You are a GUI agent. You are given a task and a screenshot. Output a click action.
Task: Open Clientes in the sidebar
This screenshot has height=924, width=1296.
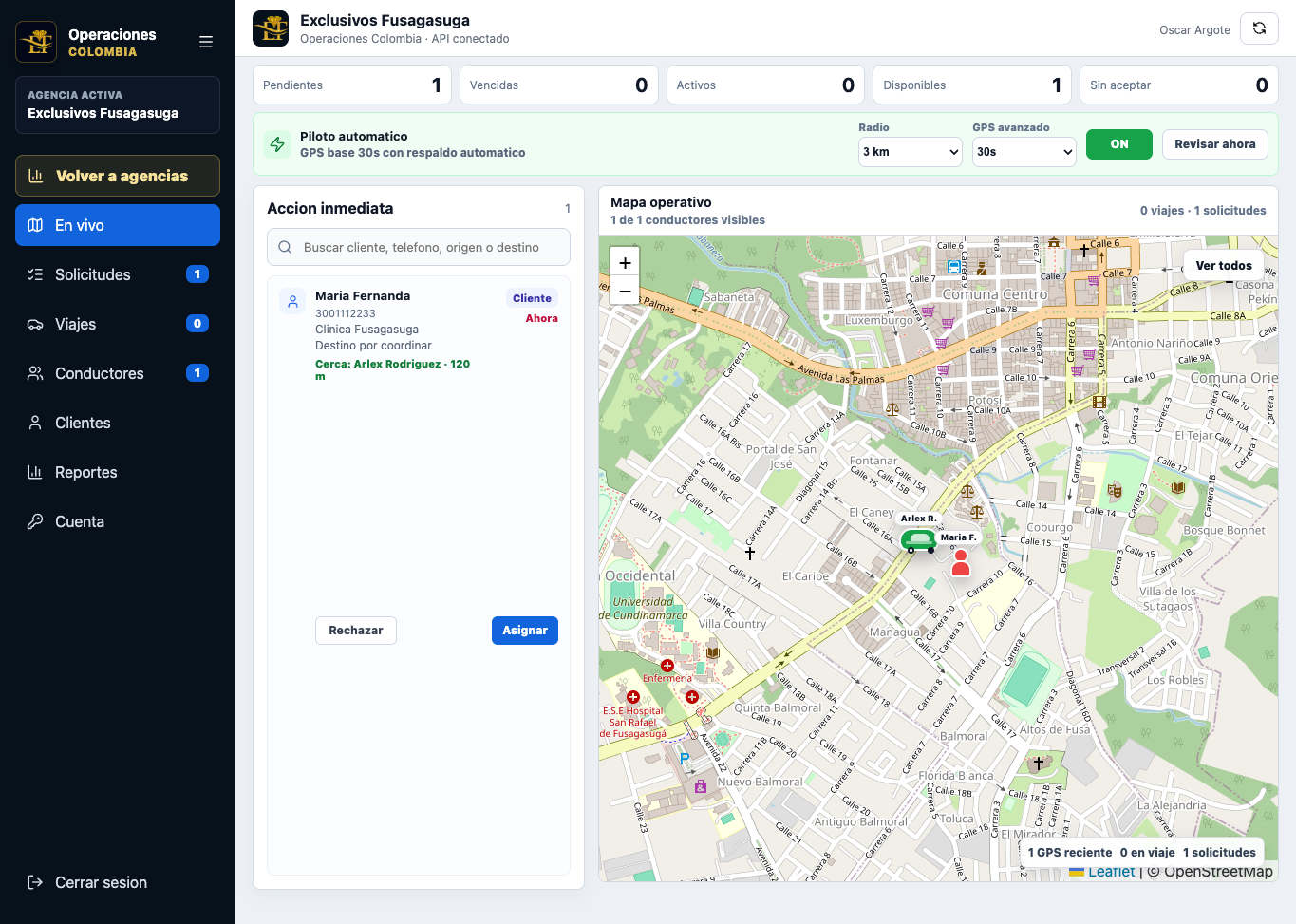pos(118,423)
